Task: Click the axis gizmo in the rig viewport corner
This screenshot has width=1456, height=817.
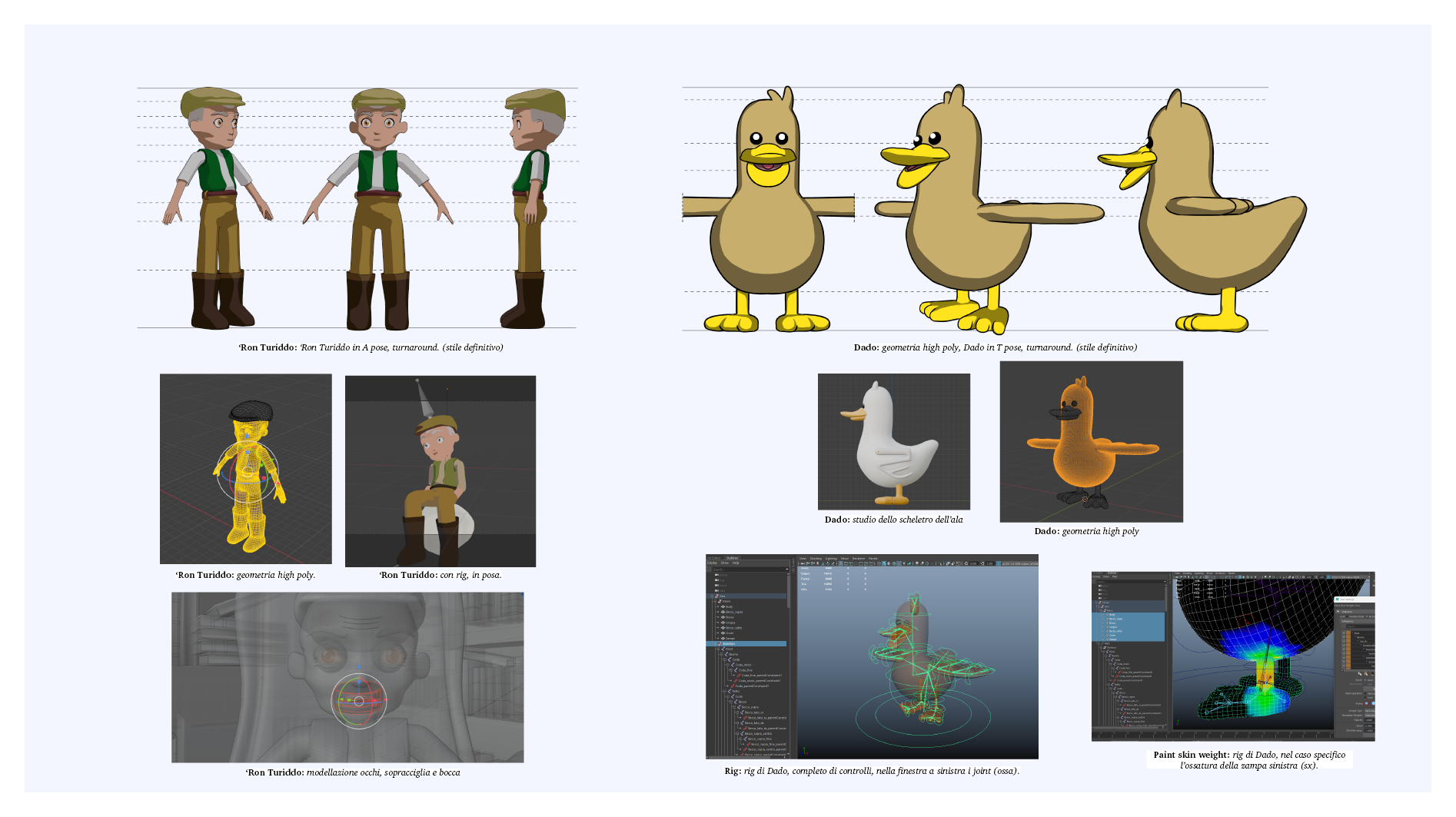Action: [805, 750]
